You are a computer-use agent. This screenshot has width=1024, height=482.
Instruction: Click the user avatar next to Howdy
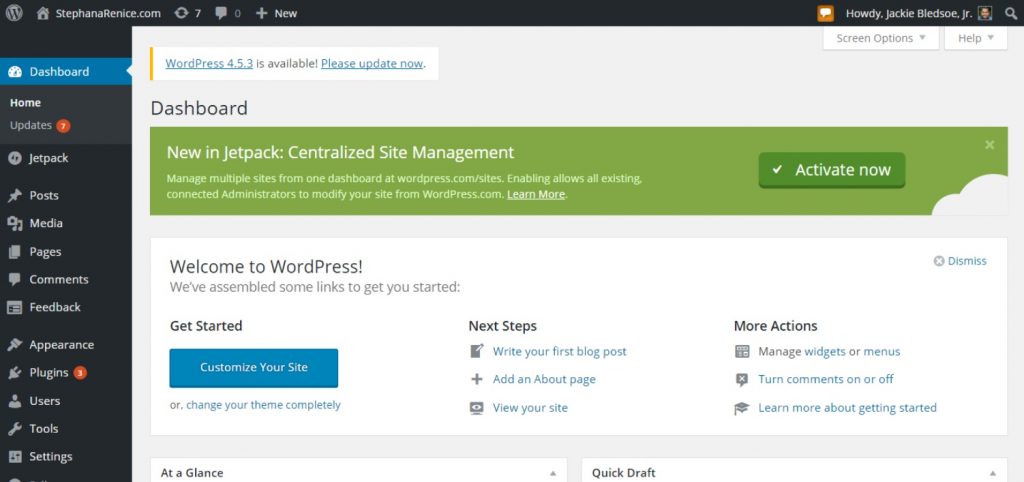pos(984,13)
